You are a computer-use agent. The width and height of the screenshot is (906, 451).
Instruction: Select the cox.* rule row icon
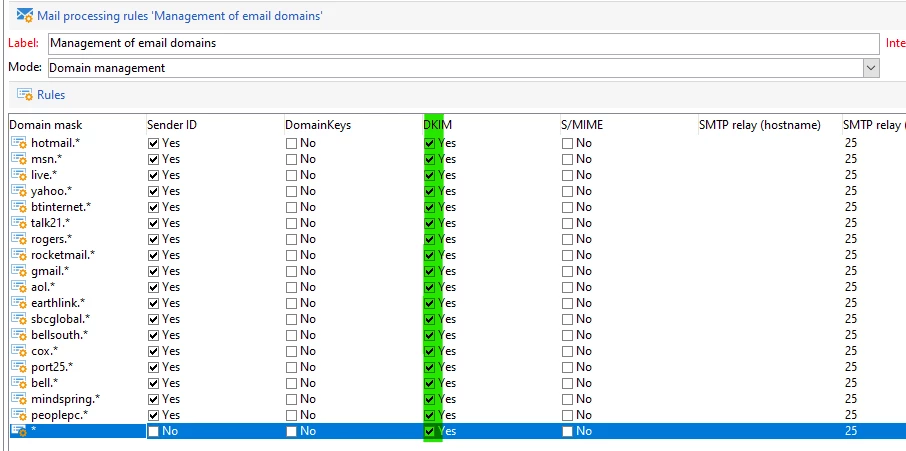point(19,351)
